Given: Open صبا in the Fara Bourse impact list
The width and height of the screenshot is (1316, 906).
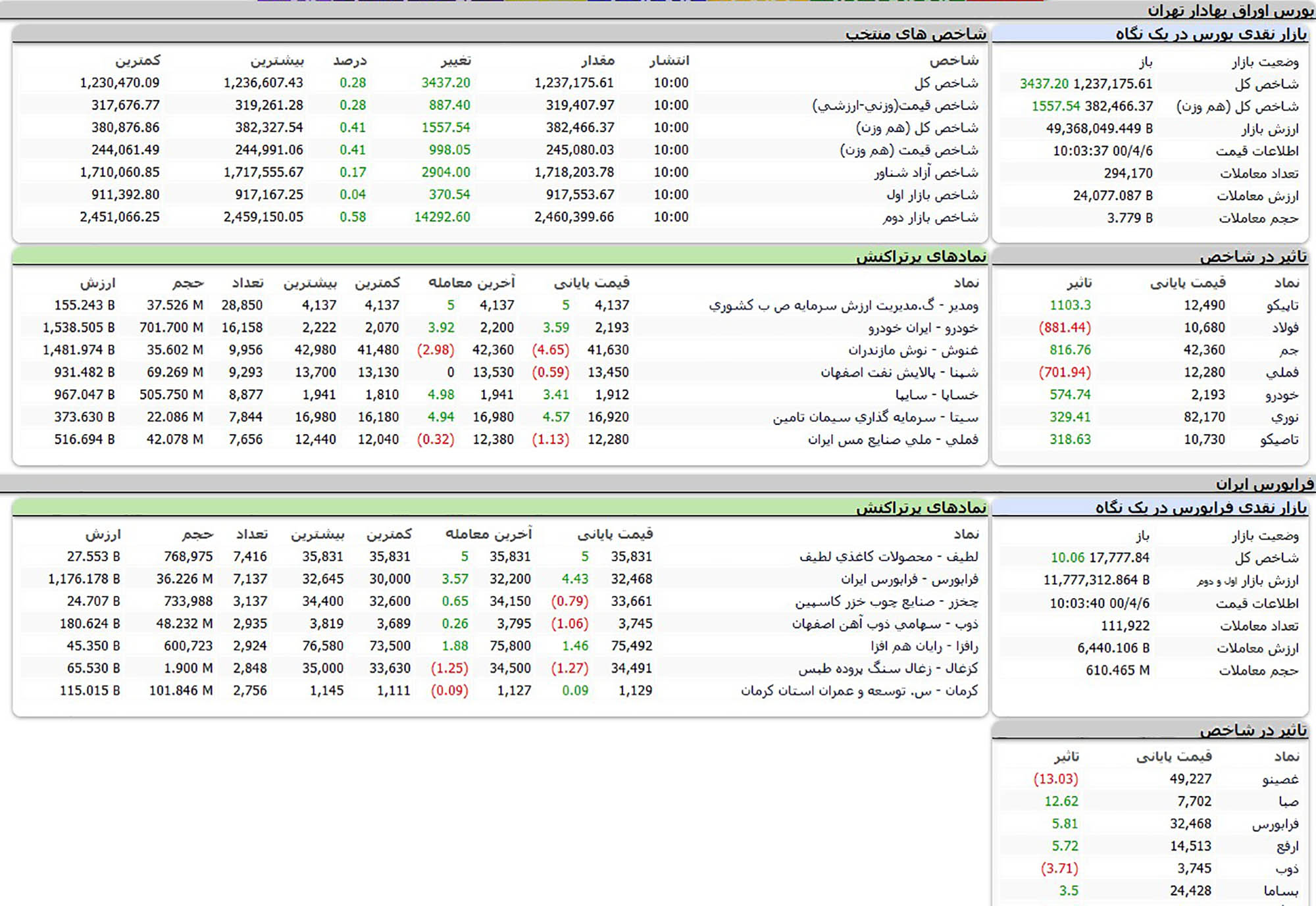Looking at the screenshot, I should pyautogui.click(x=1289, y=801).
